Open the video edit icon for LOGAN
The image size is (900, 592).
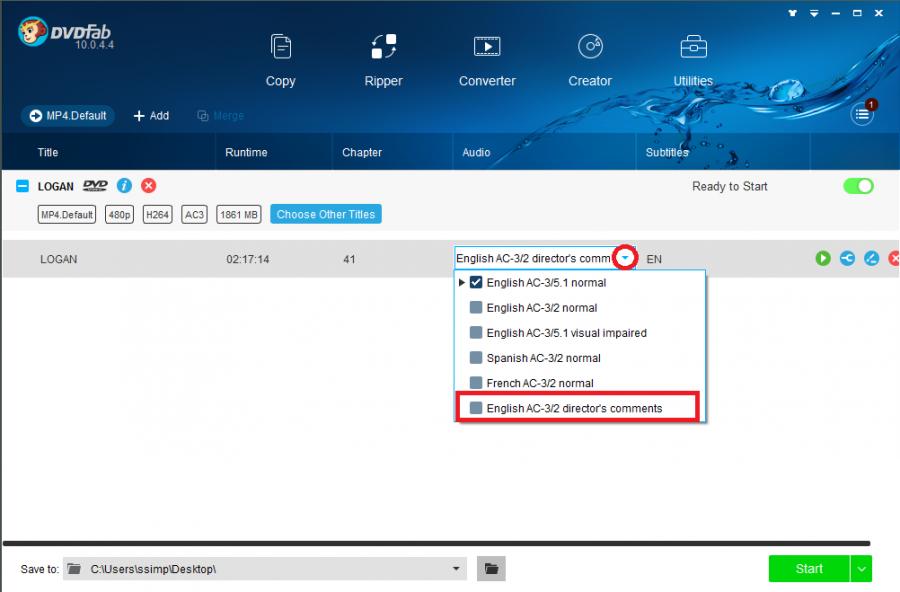871,258
